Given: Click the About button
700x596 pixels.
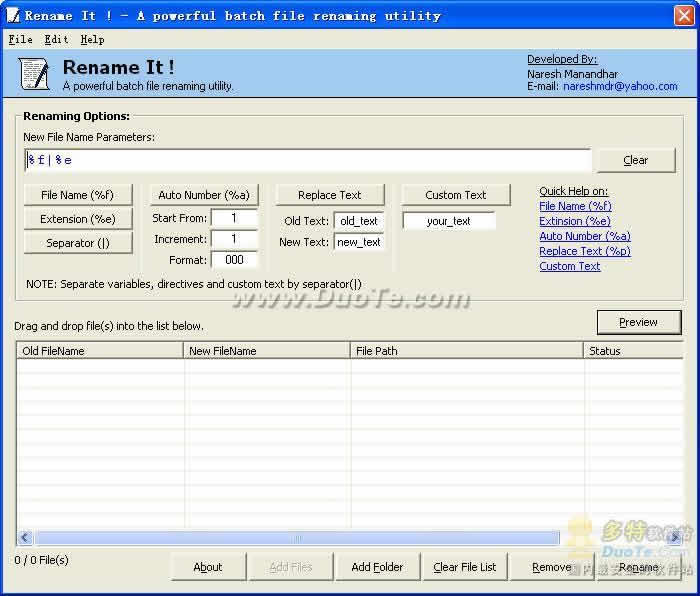Looking at the screenshot, I should (x=208, y=567).
